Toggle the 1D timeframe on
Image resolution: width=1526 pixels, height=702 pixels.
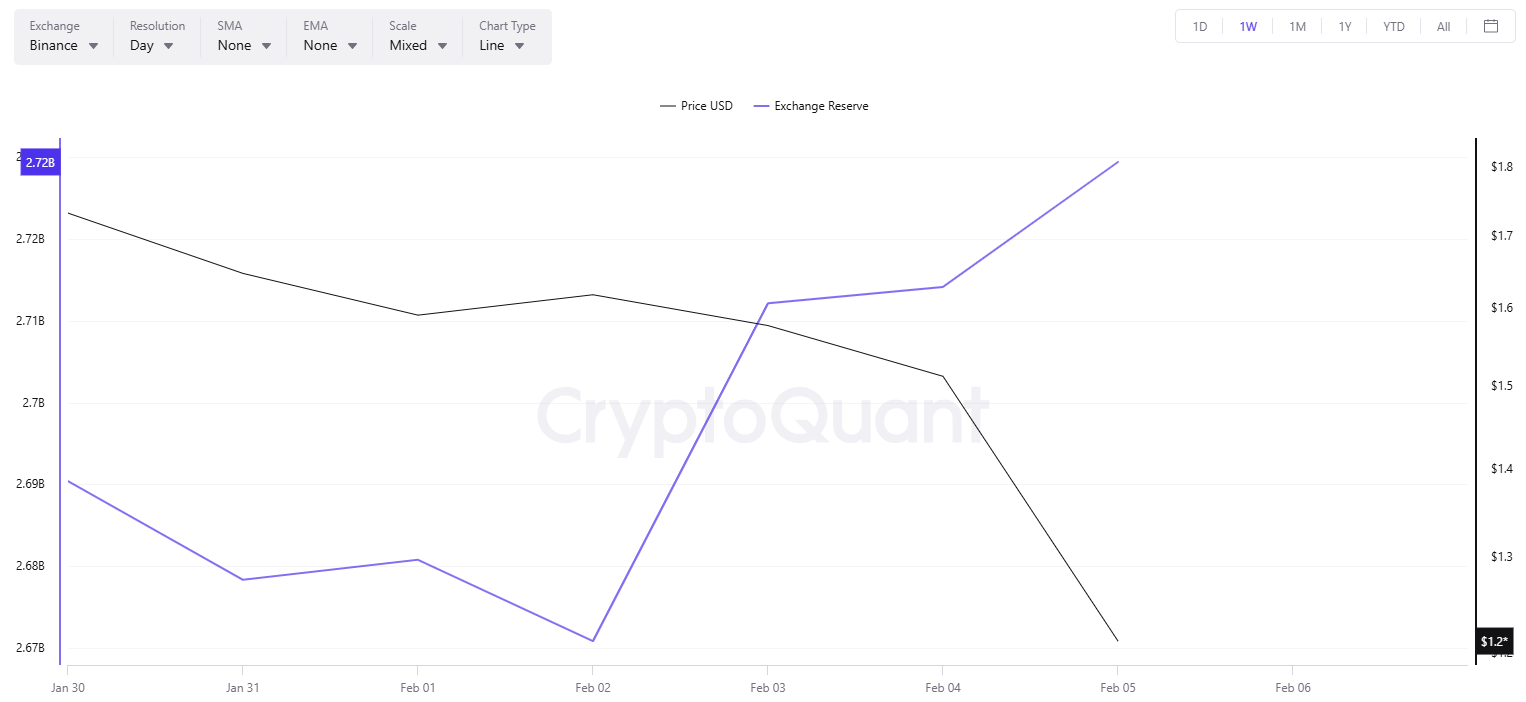point(1199,26)
